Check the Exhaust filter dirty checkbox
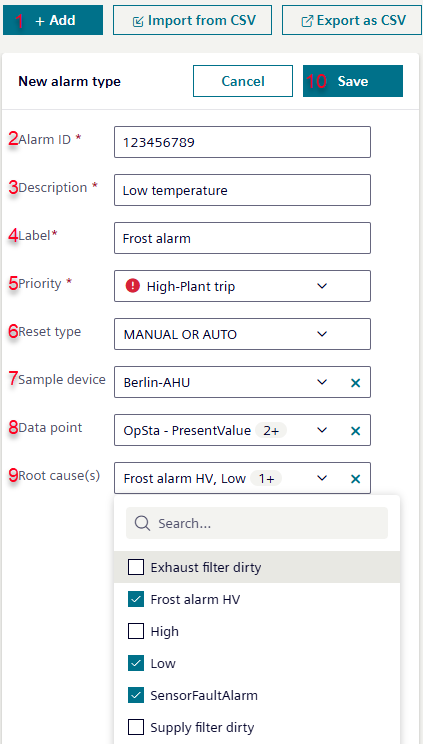Image resolution: width=423 pixels, height=744 pixels. click(x=136, y=567)
